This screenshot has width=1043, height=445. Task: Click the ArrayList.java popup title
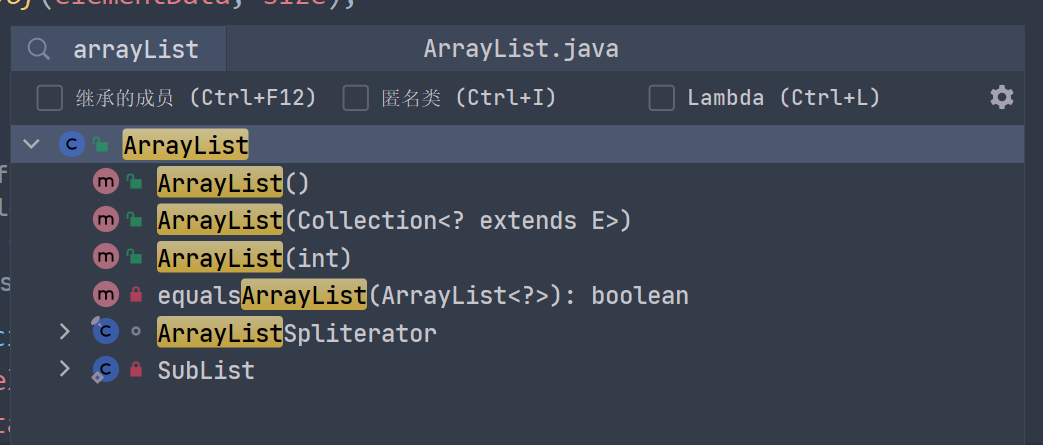click(x=520, y=49)
